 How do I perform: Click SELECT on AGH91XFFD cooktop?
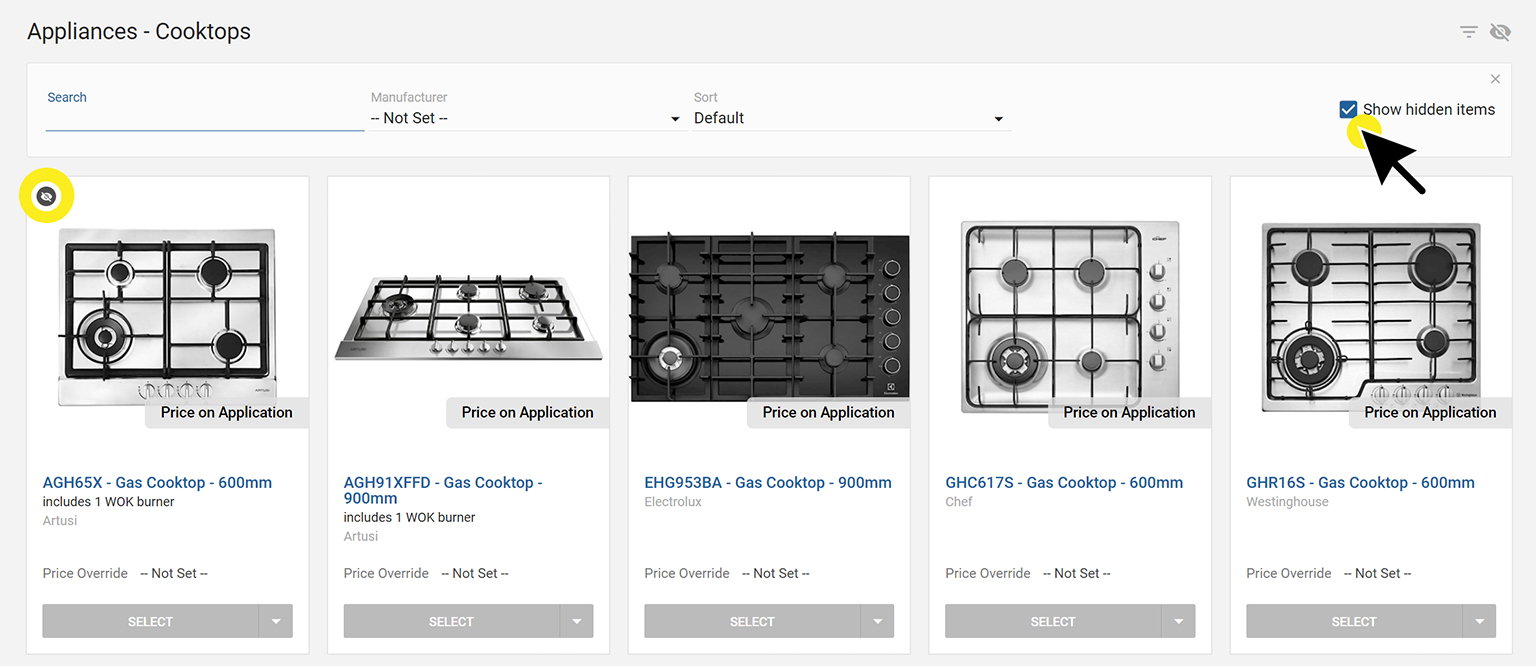click(451, 621)
